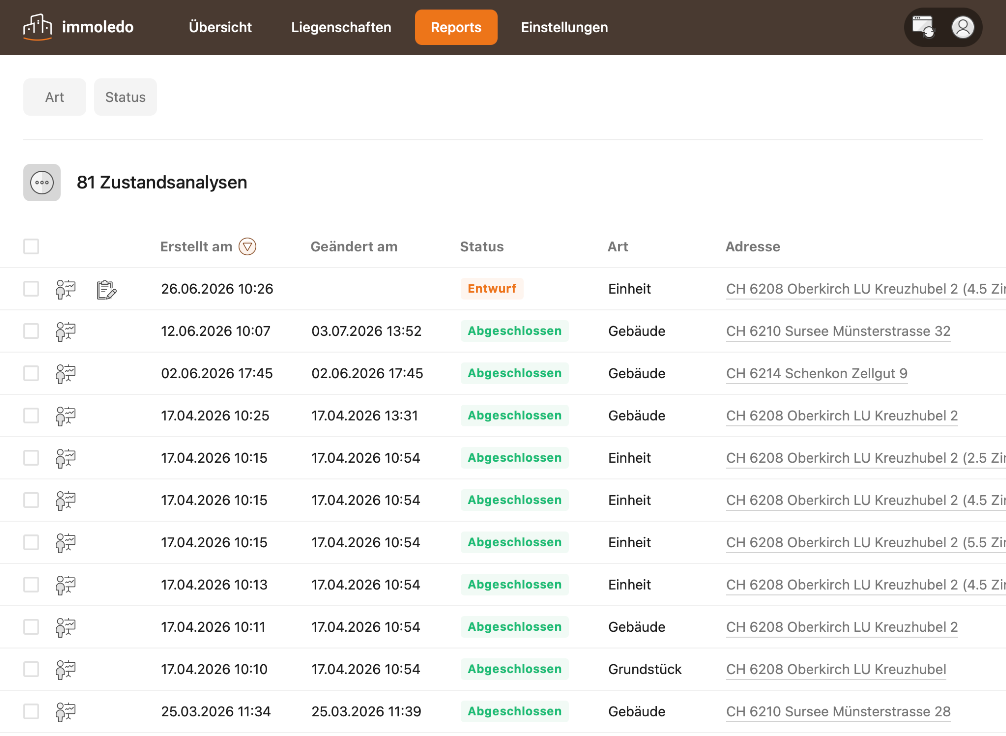The image size is (1006, 736).
Task: Tick the select-all checkbox in the table header
Action: point(31,246)
